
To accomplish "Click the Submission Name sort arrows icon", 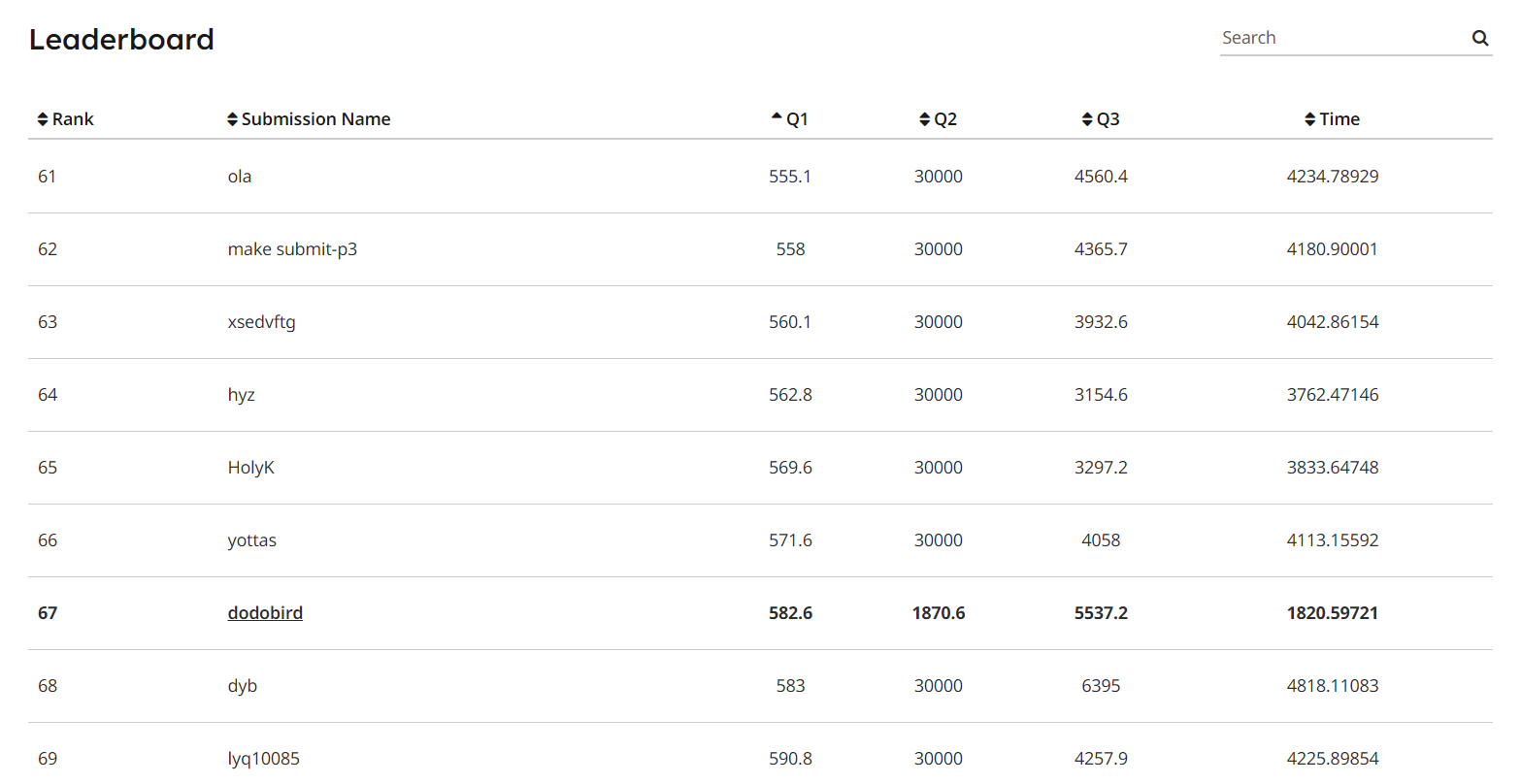I will (232, 119).
